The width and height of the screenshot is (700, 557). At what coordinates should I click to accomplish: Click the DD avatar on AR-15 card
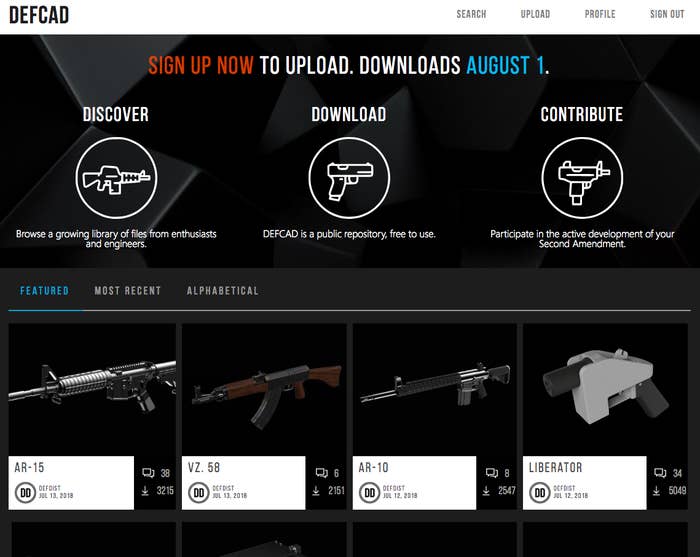[25, 493]
